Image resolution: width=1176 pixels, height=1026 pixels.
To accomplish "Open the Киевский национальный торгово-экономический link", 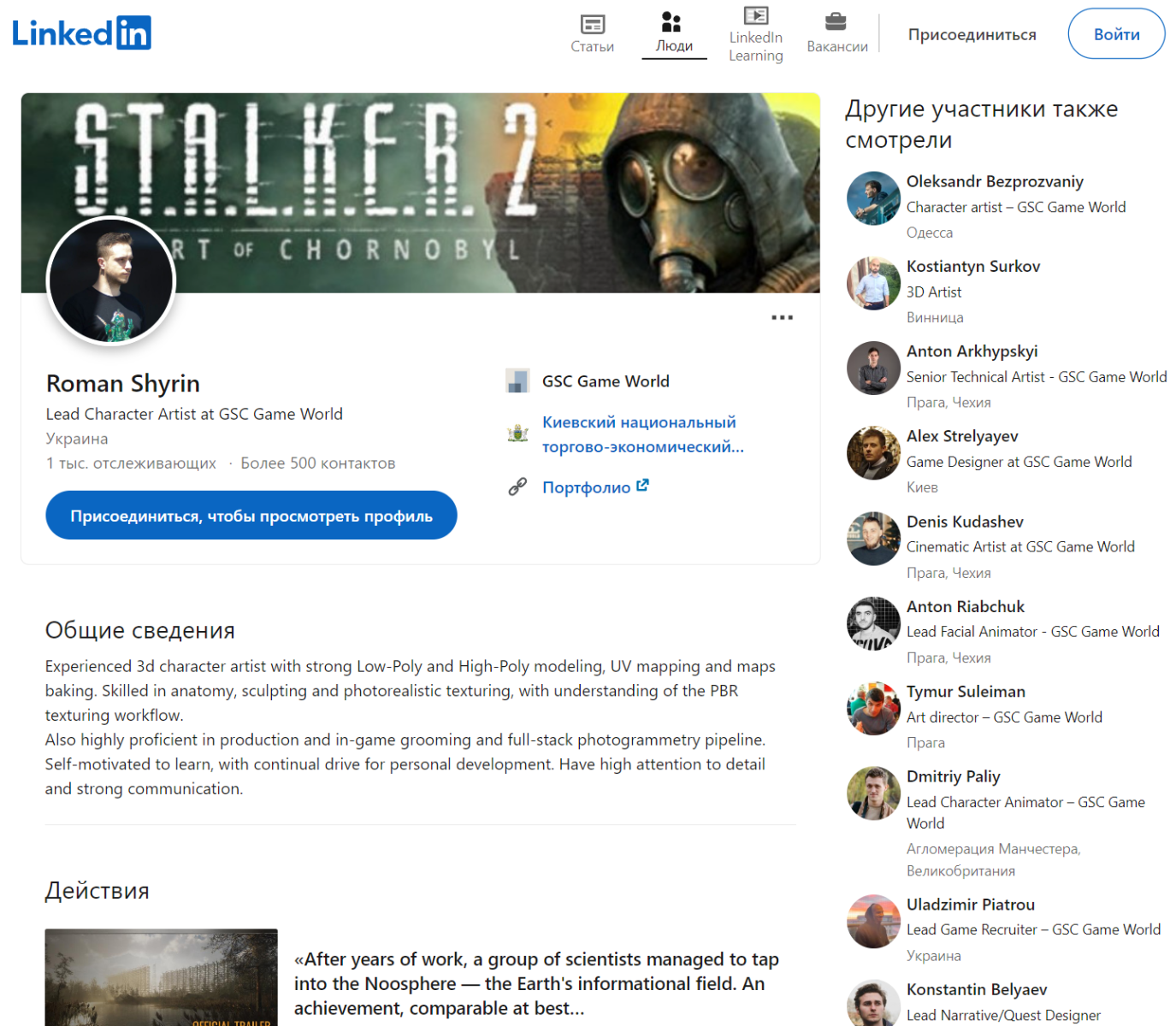I will click(643, 434).
